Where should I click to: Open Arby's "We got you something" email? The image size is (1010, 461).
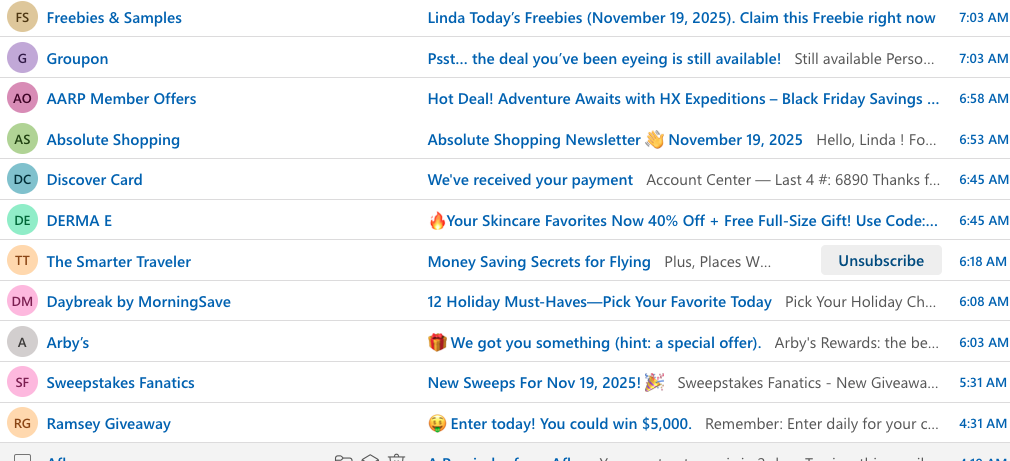[x=605, y=342]
